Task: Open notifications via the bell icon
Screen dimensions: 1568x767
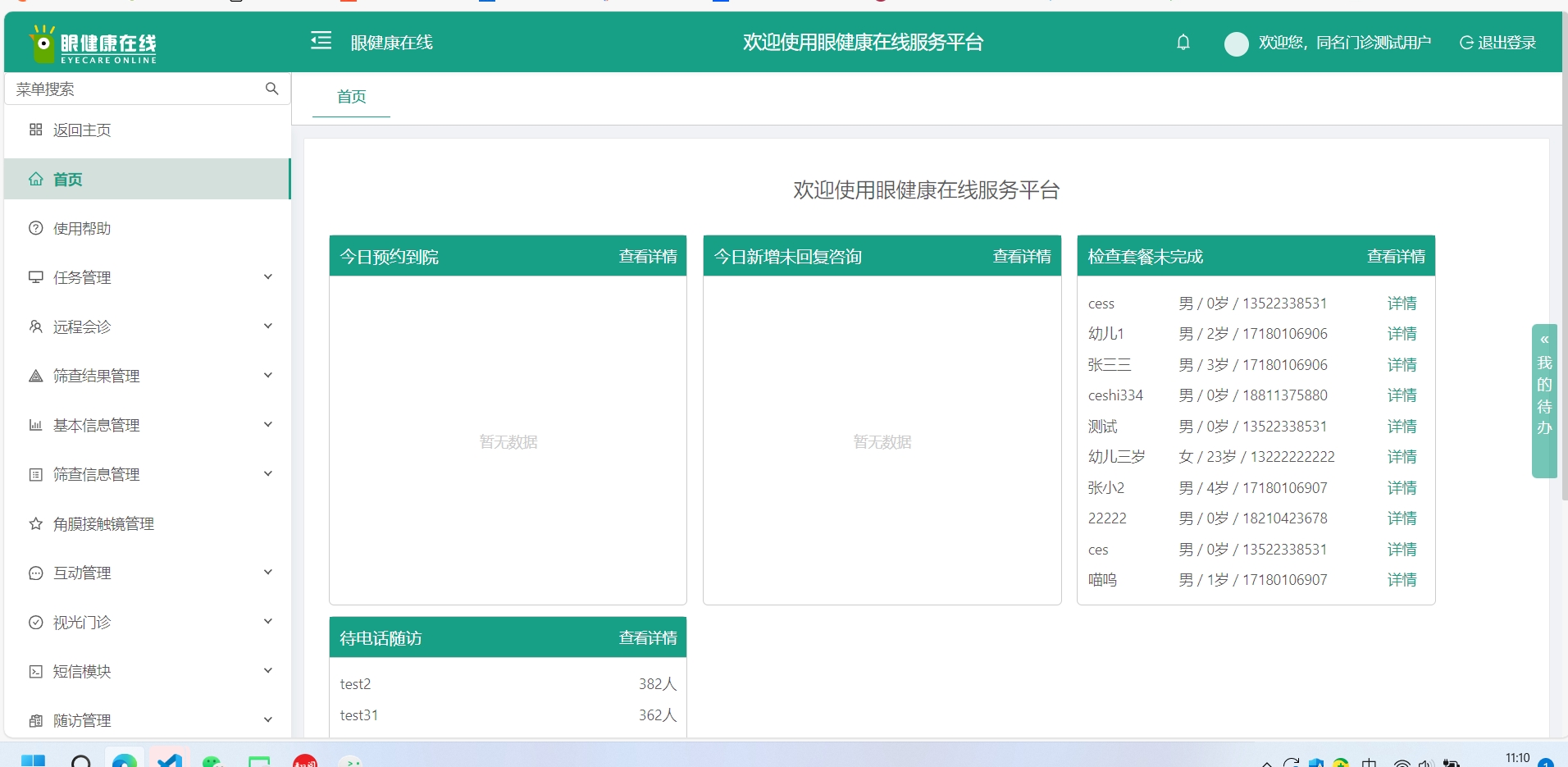Action: [x=1183, y=42]
